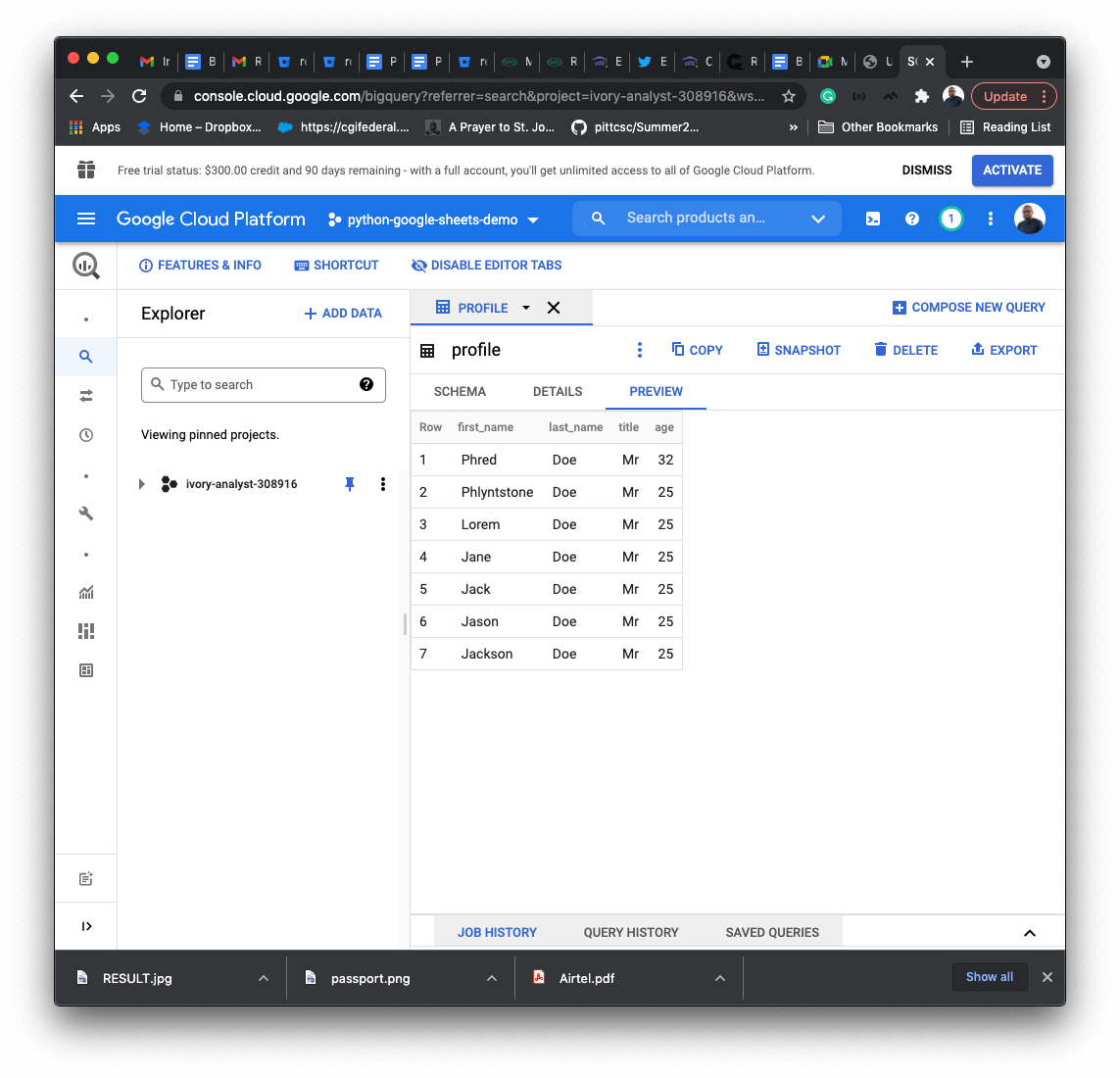Viewport: 1120px width, 1078px height.
Task: Open the PROFILE tab dropdown arrow
Action: point(526,307)
